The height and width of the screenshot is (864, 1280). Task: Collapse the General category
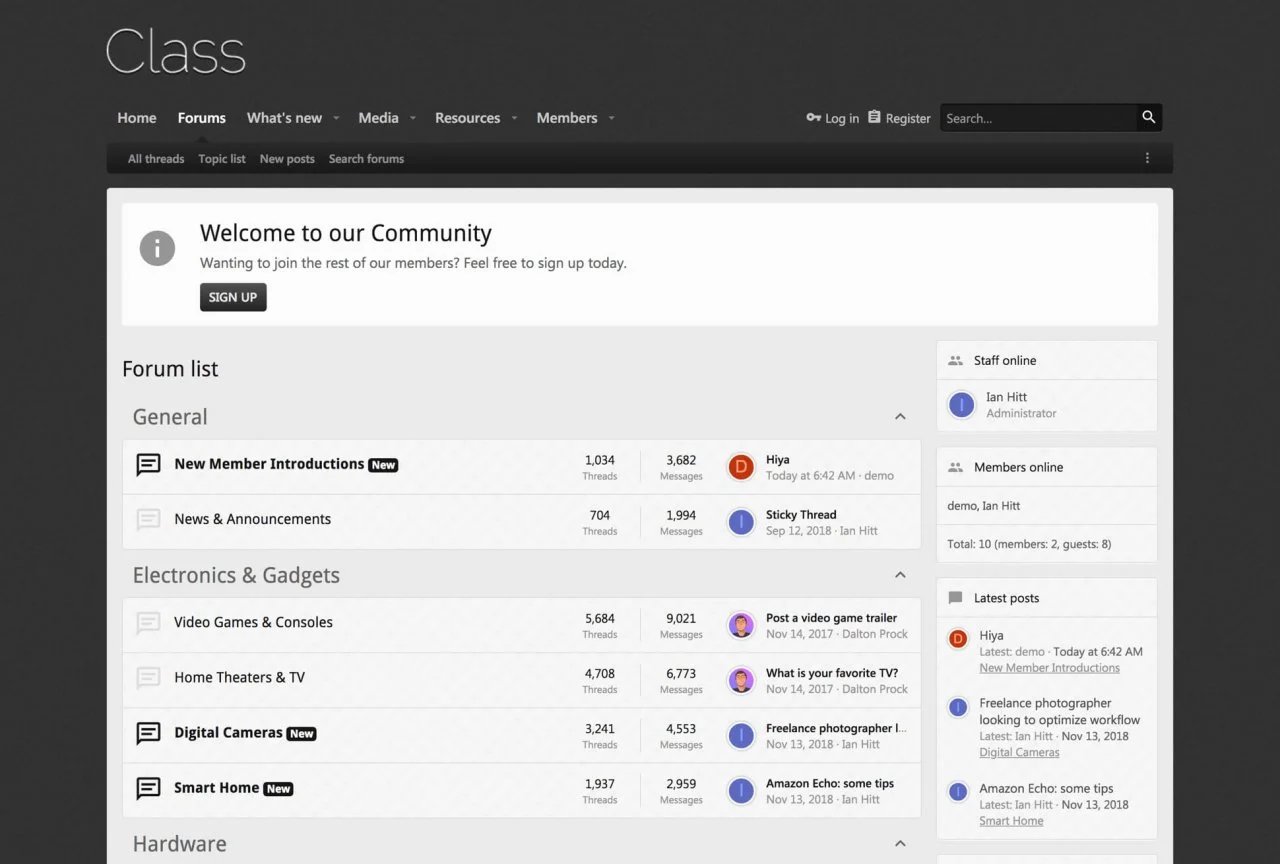tap(900, 417)
